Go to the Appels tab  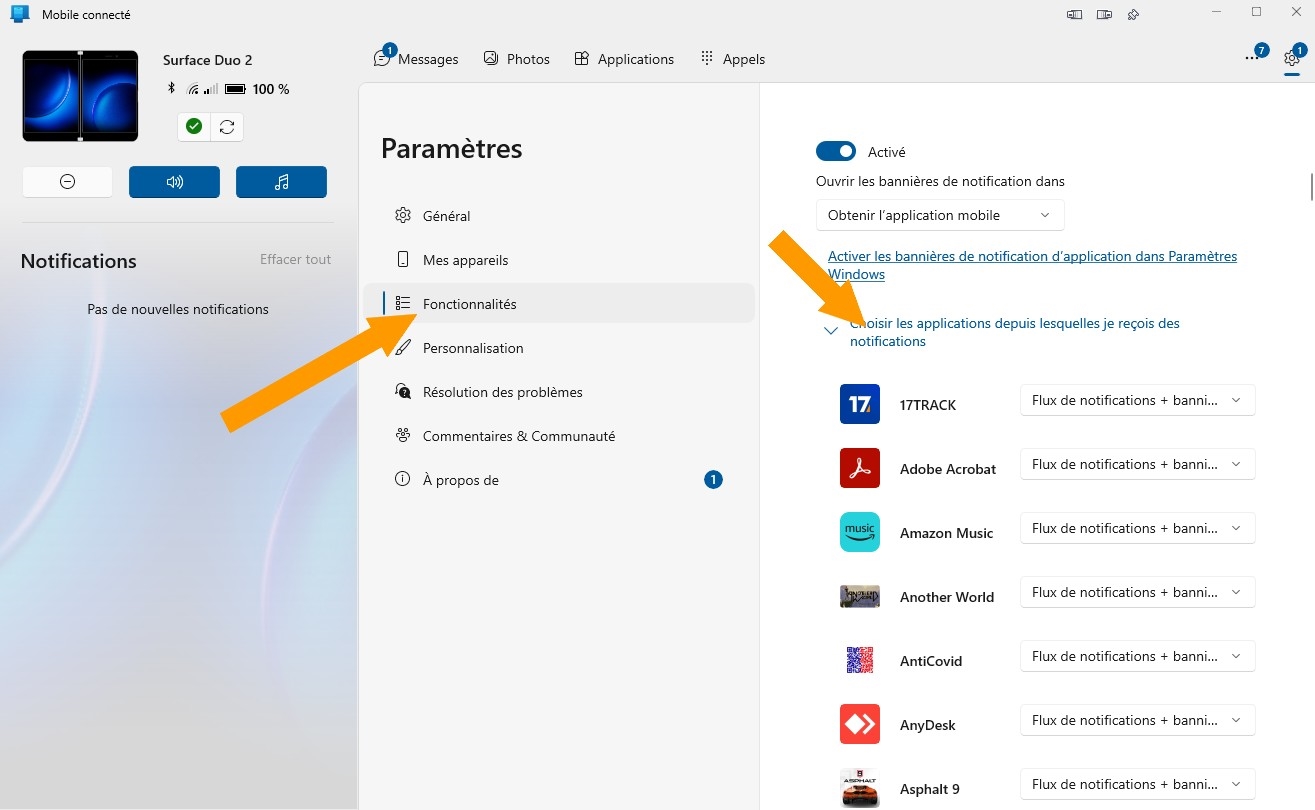732,59
